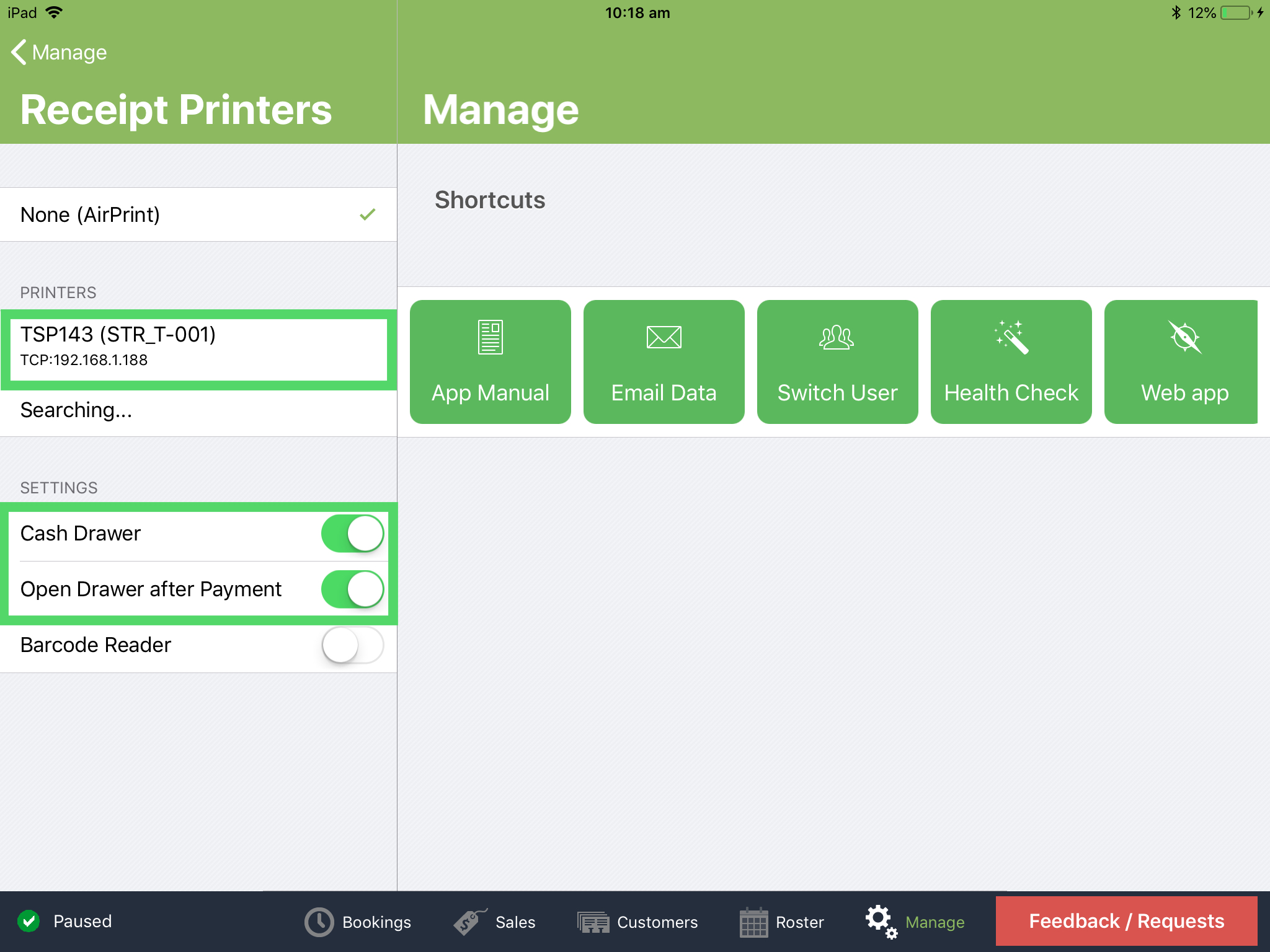
Task: Run the Health Check shortcut
Action: coord(1011,362)
